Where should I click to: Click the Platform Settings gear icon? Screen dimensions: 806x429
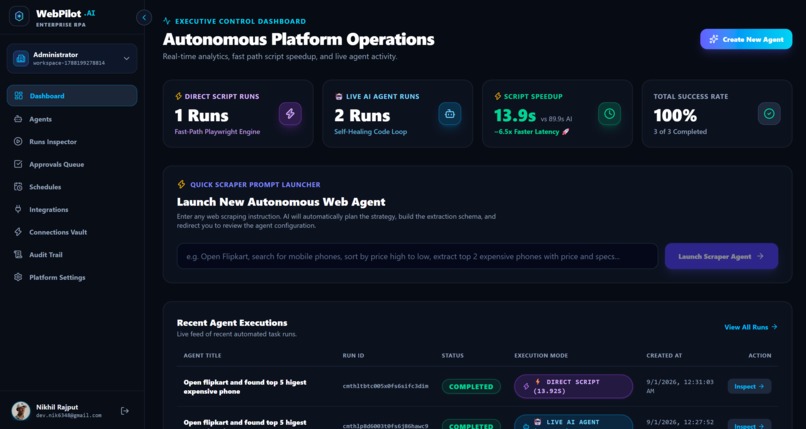click(x=19, y=277)
